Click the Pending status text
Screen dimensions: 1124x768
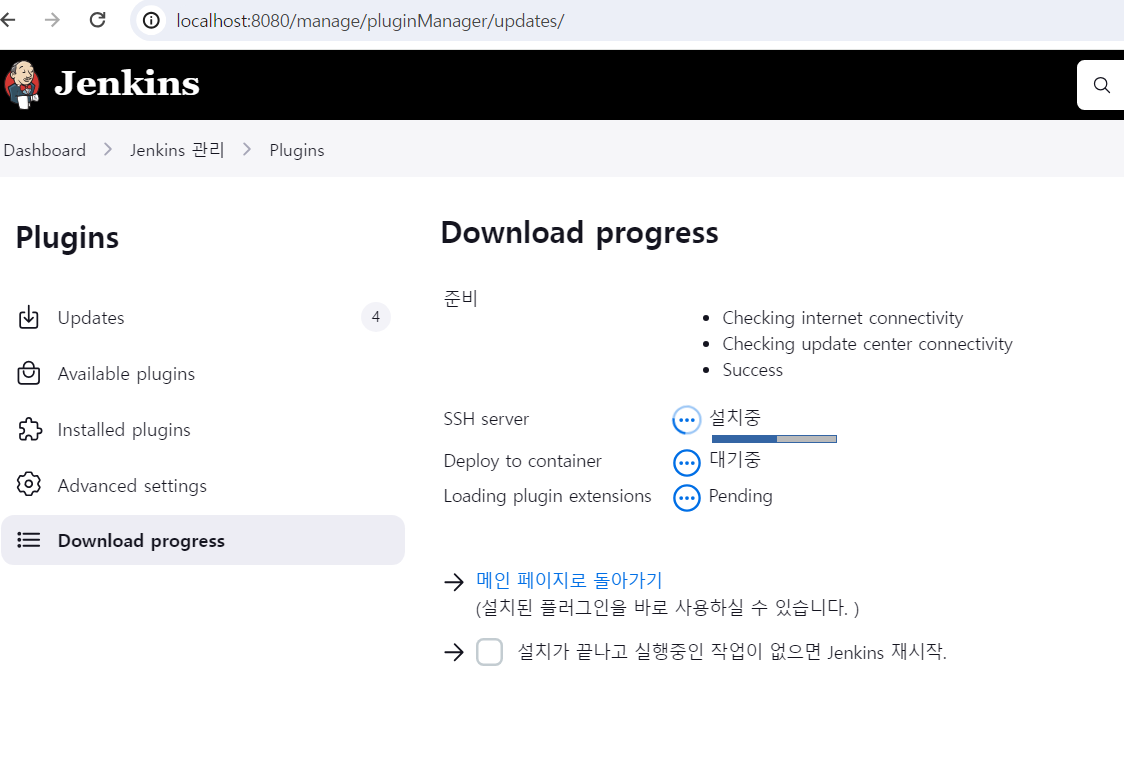(740, 496)
